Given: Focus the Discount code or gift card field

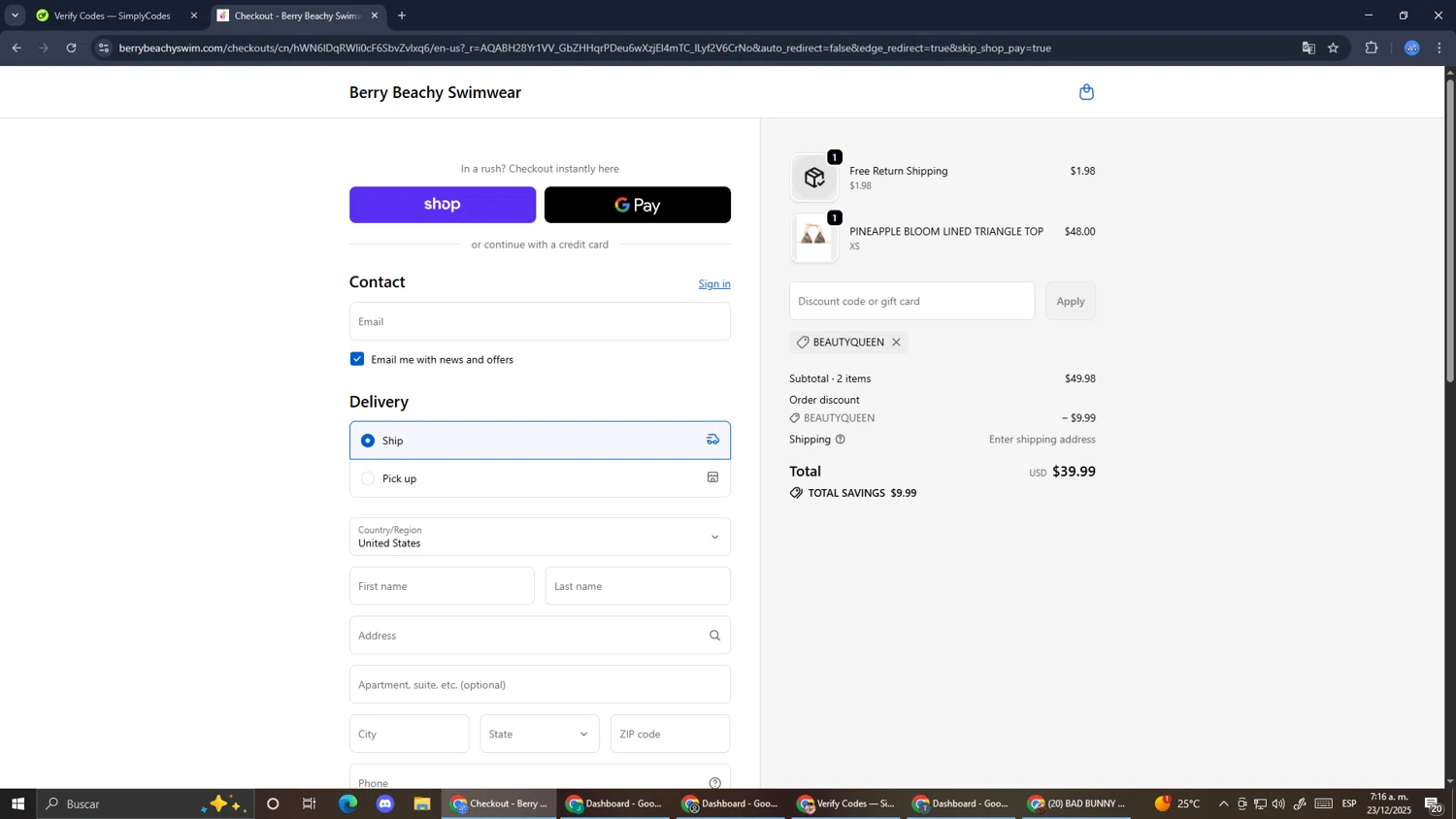Looking at the screenshot, I should coord(911,301).
